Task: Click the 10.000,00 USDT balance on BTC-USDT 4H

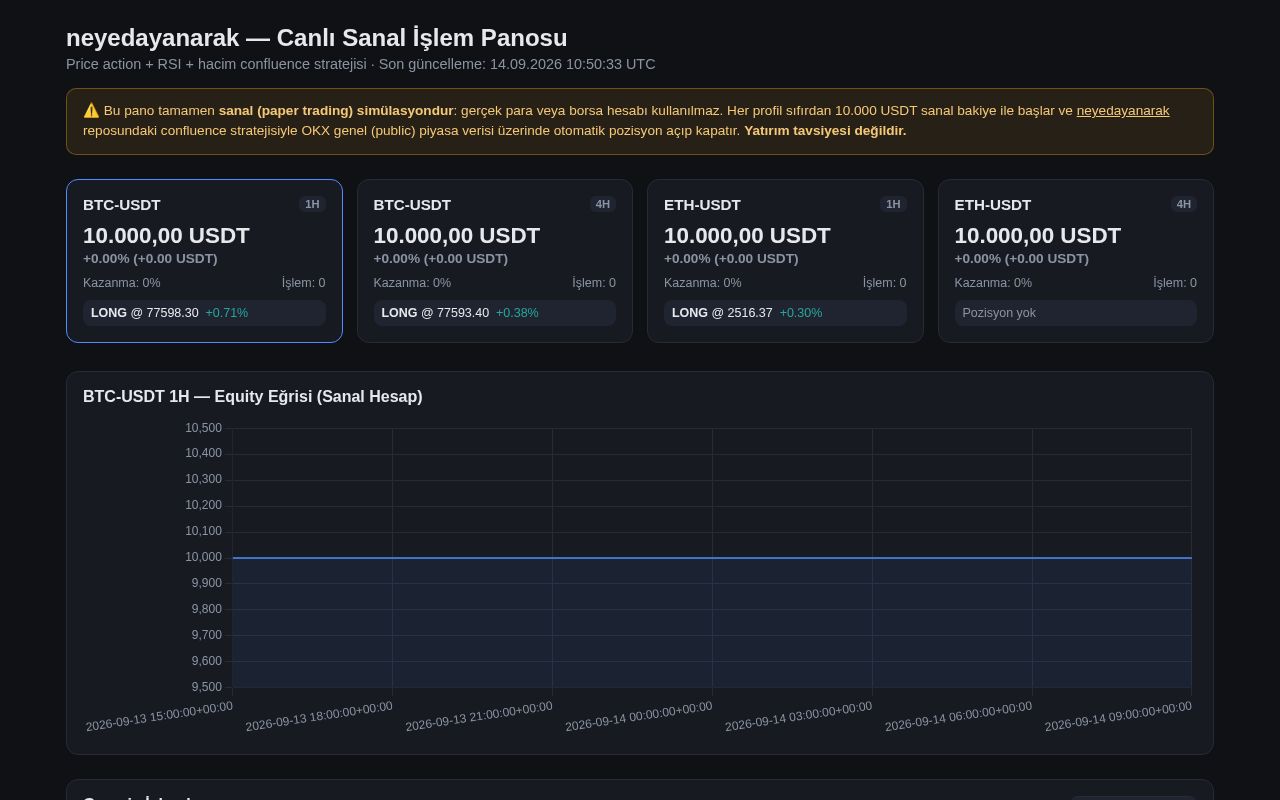Action: 457,236
